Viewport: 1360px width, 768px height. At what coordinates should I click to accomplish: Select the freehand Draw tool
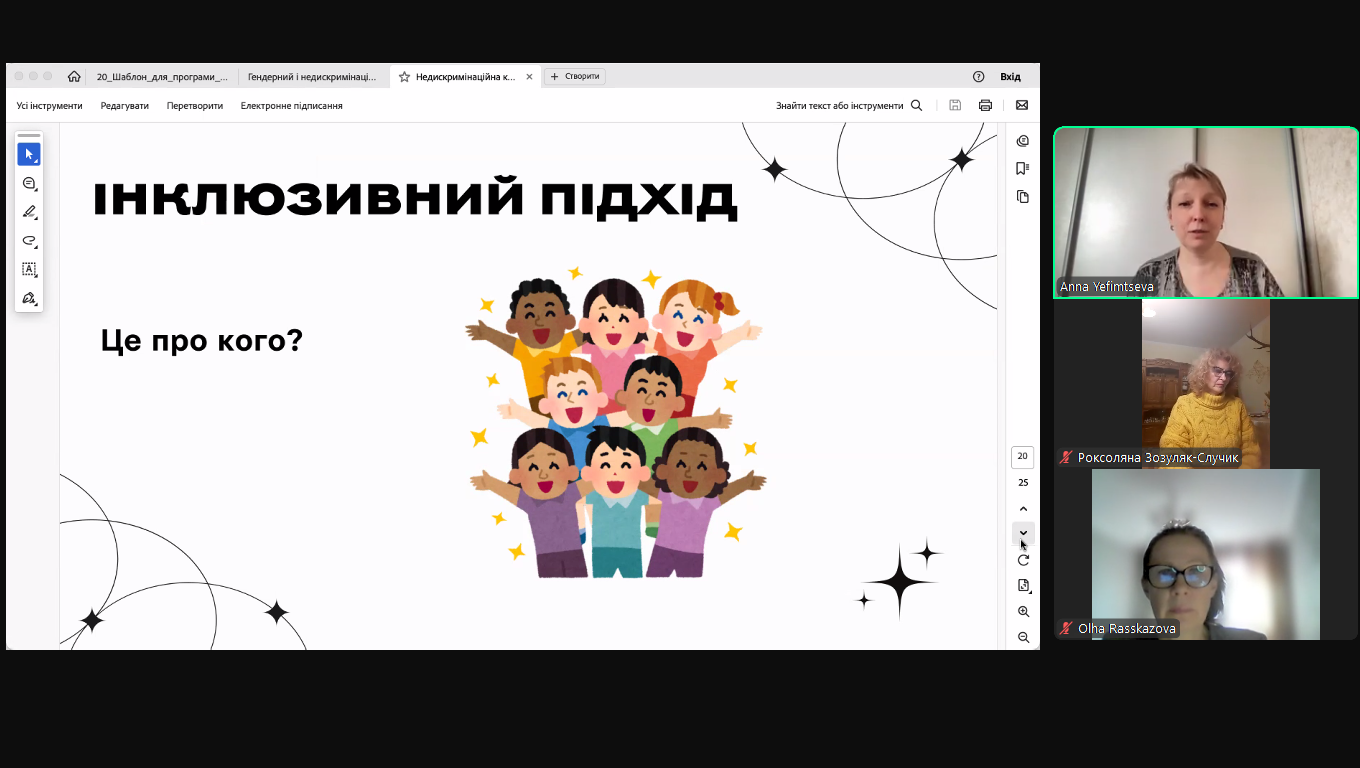pyautogui.click(x=29, y=241)
